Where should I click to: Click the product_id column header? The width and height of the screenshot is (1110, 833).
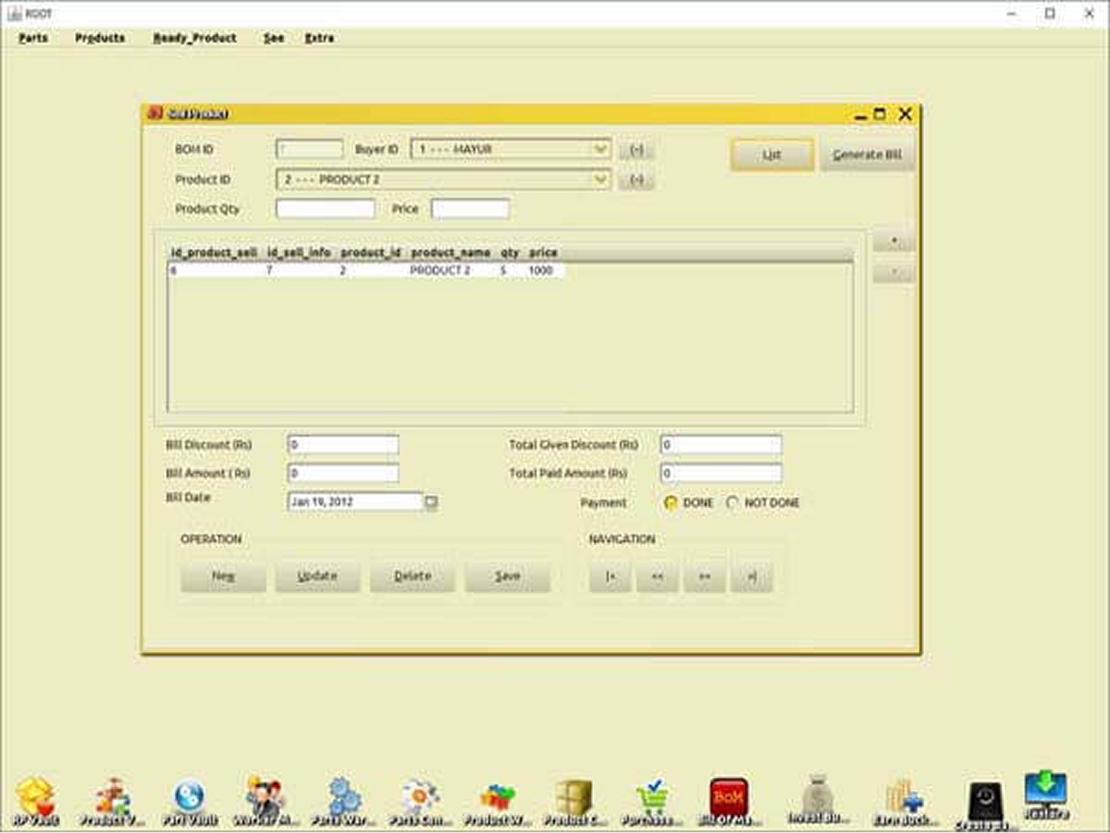pyautogui.click(x=371, y=253)
